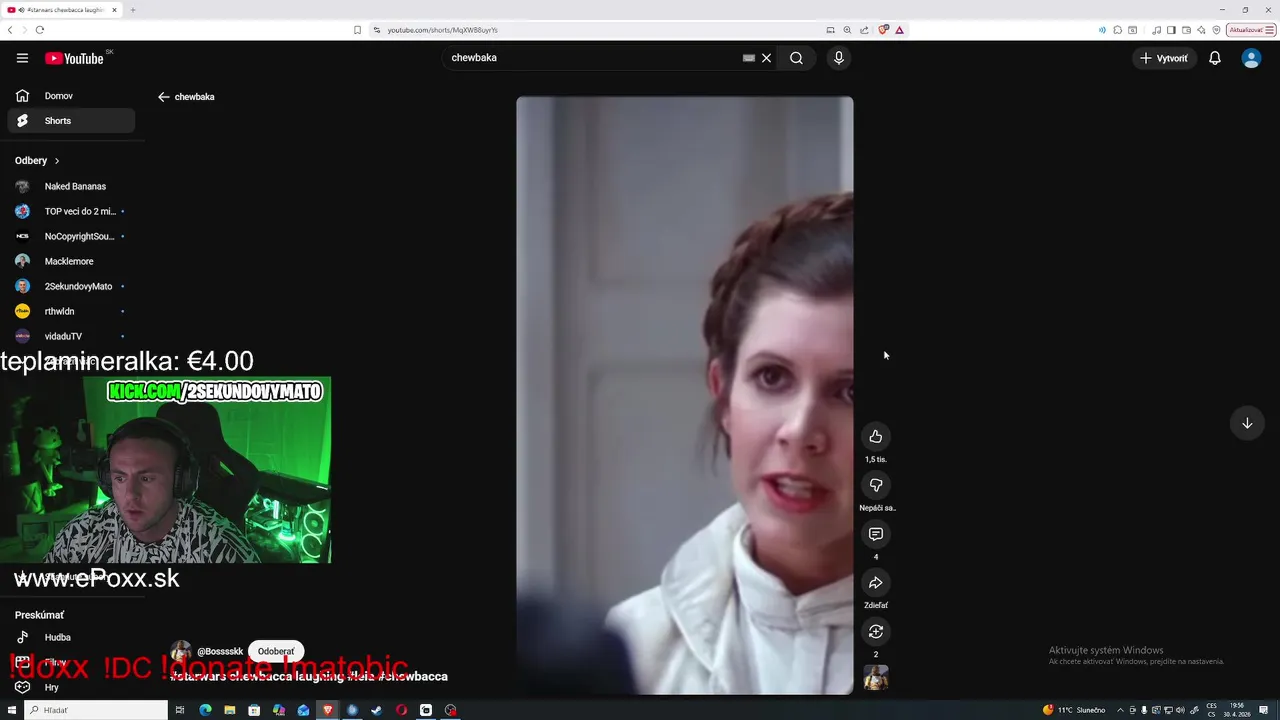Open Brave Leo AI sparkle icon
This screenshot has height=720, width=1280.
[1201, 30]
